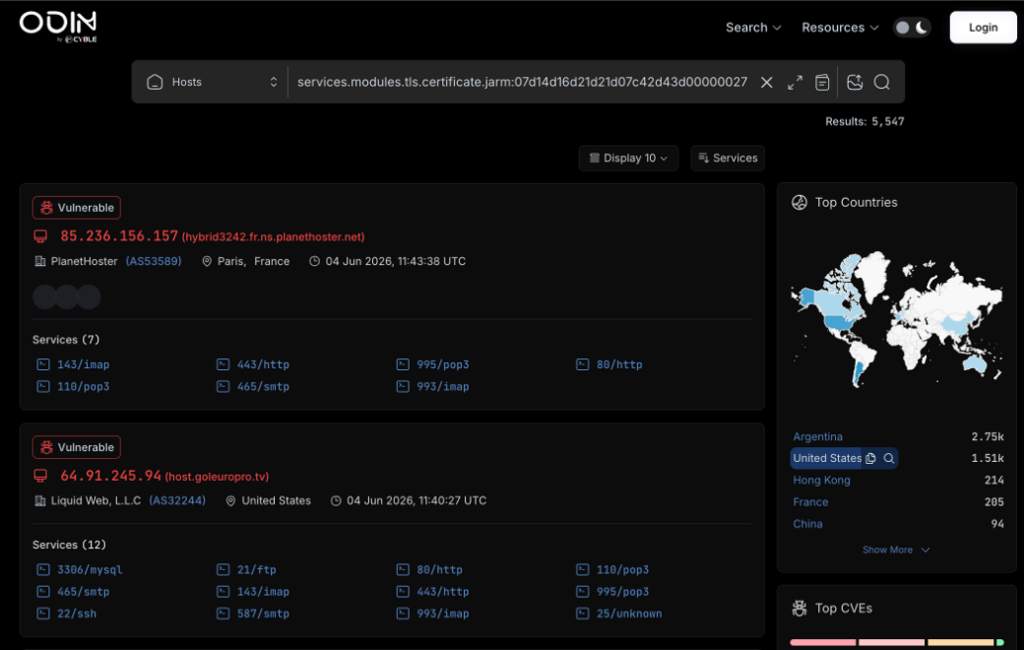Click the ODIN by Cyble logo
Viewport: 1024px width, 650px height.
tap(58, 27)
